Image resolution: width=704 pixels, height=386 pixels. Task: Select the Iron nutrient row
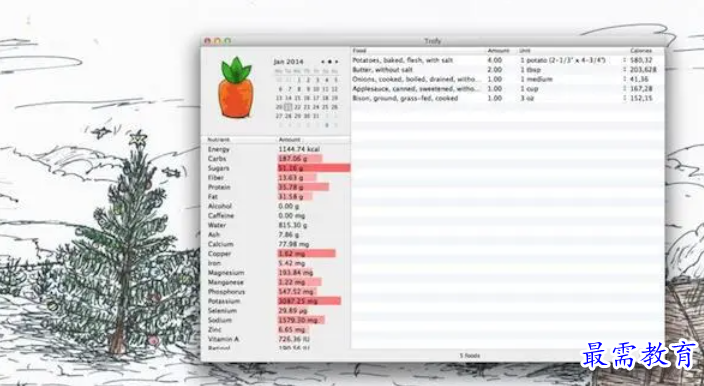[276, 263]
